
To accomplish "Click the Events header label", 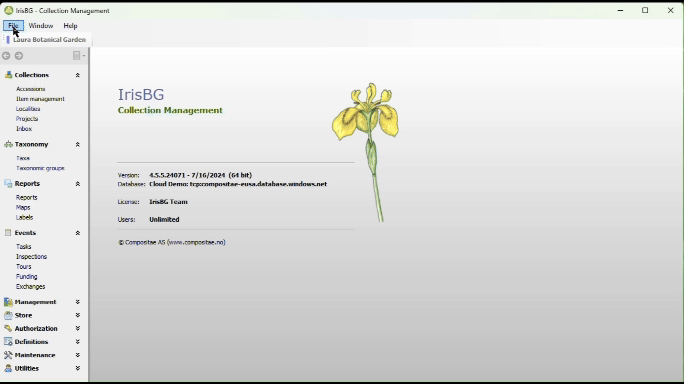I will coord(25,233).
